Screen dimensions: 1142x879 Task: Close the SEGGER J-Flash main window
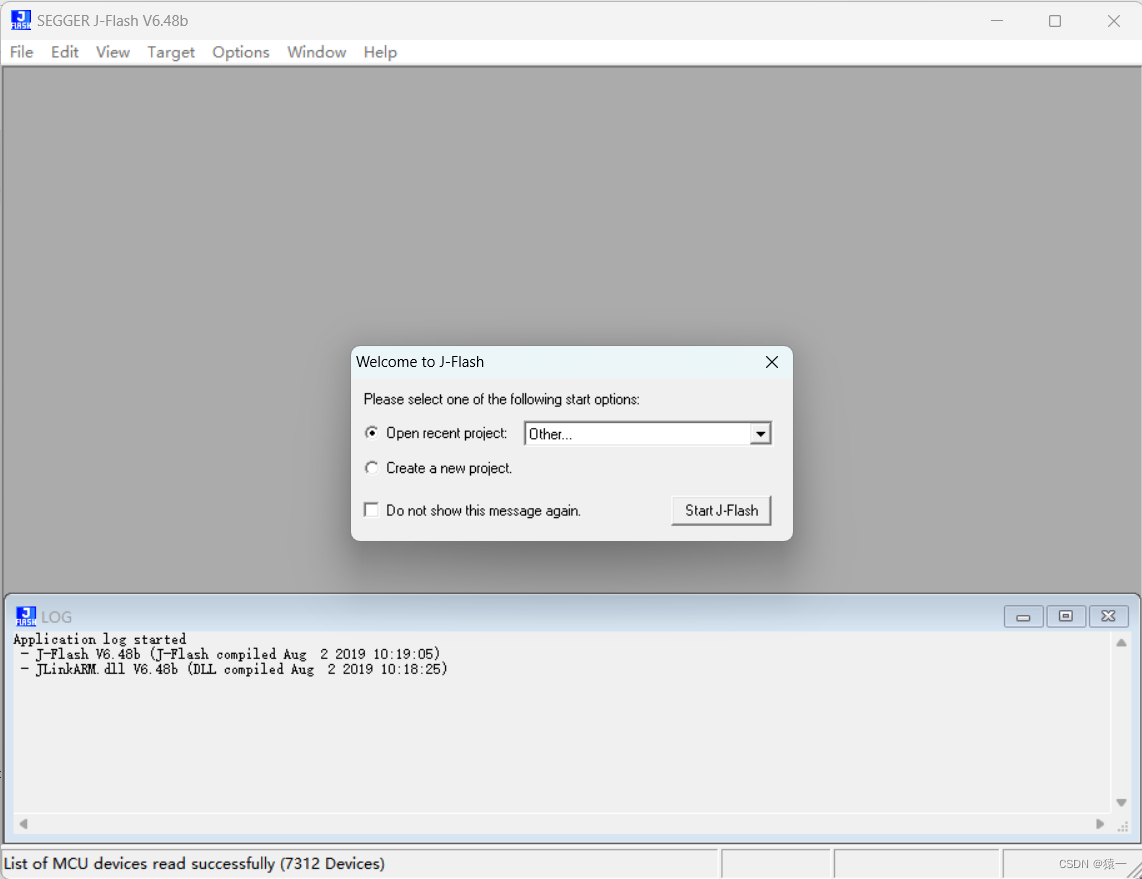[x=1114, y=20]
